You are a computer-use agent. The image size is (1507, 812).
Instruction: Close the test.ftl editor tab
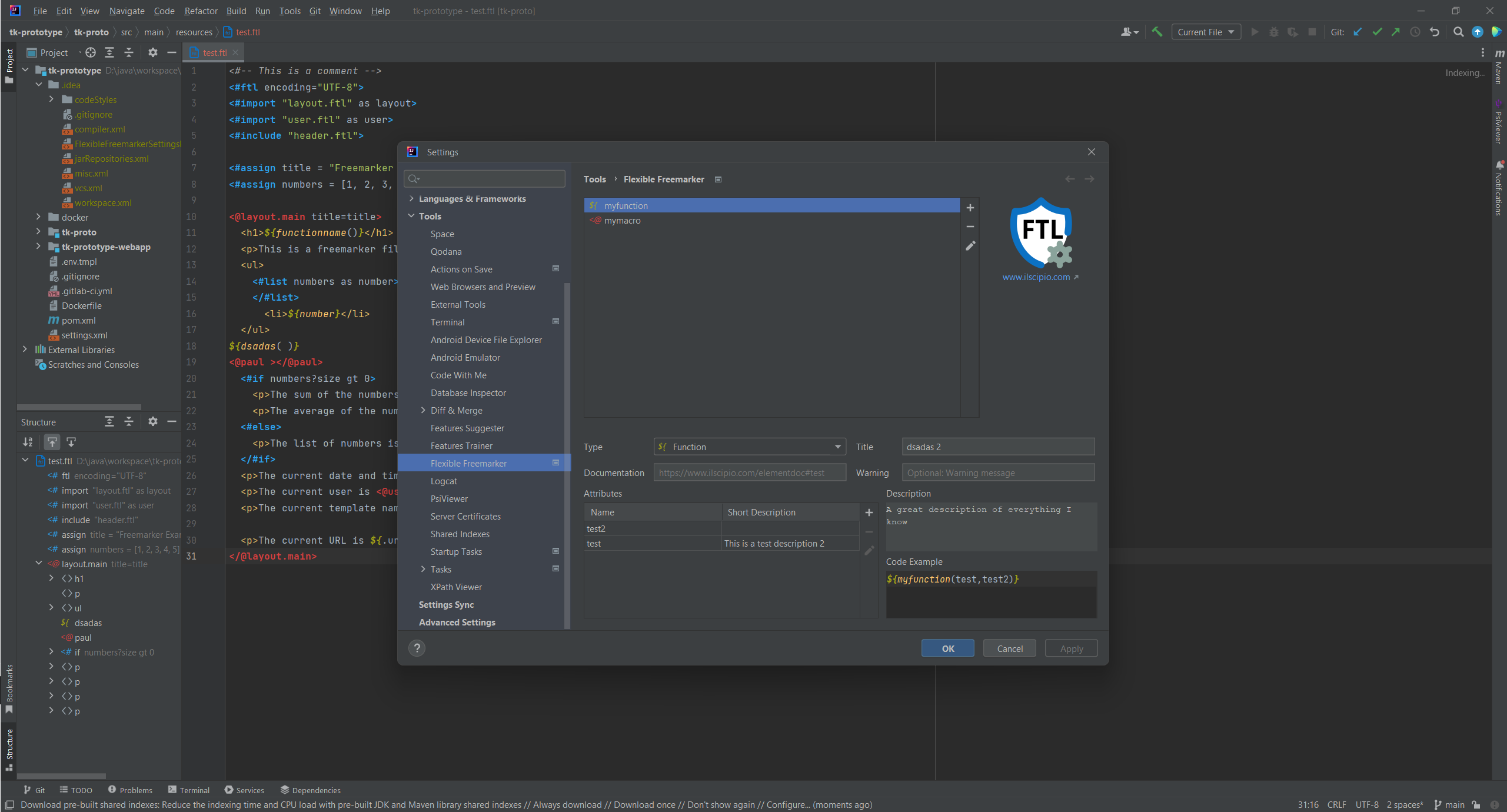pos(235,52)
